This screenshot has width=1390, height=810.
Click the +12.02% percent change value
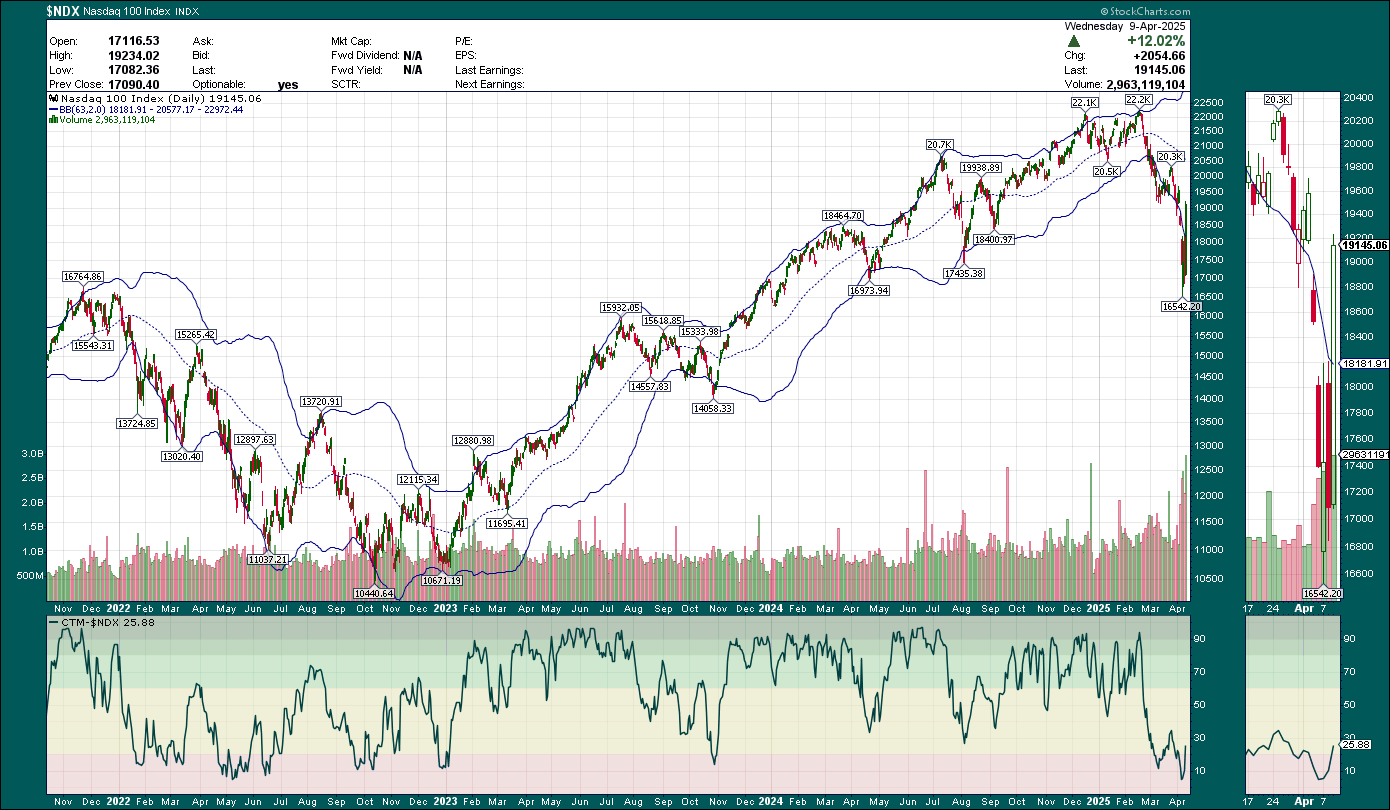[x=1156, y=41]
